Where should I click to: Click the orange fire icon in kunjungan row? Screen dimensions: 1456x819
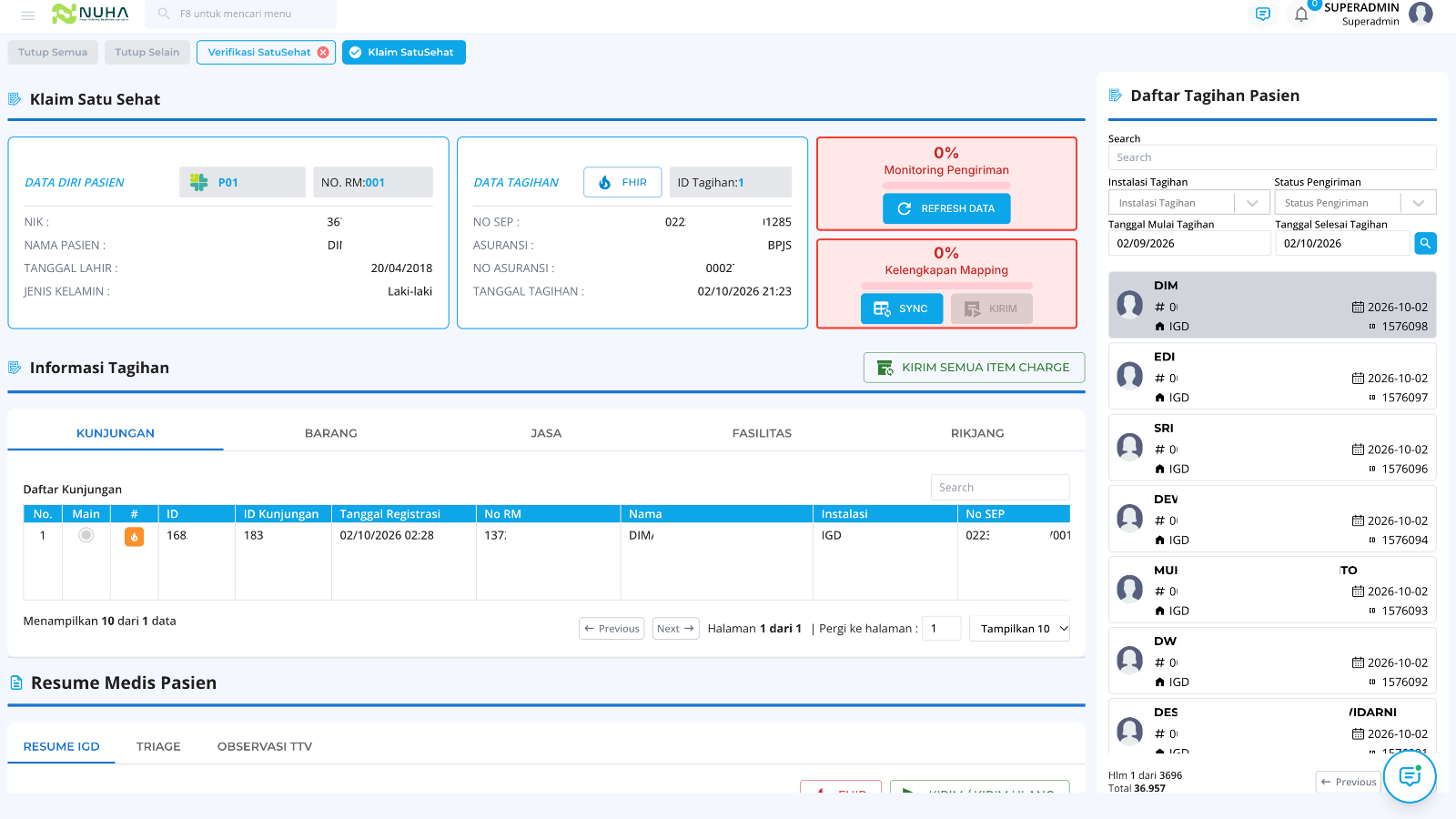(x=134, y=537)
